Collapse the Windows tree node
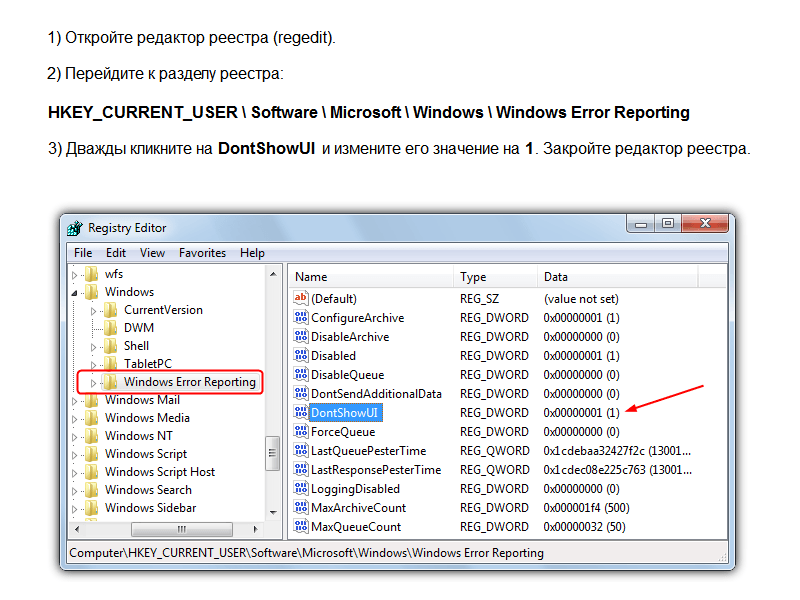800x600 pixels. point(74,293)
